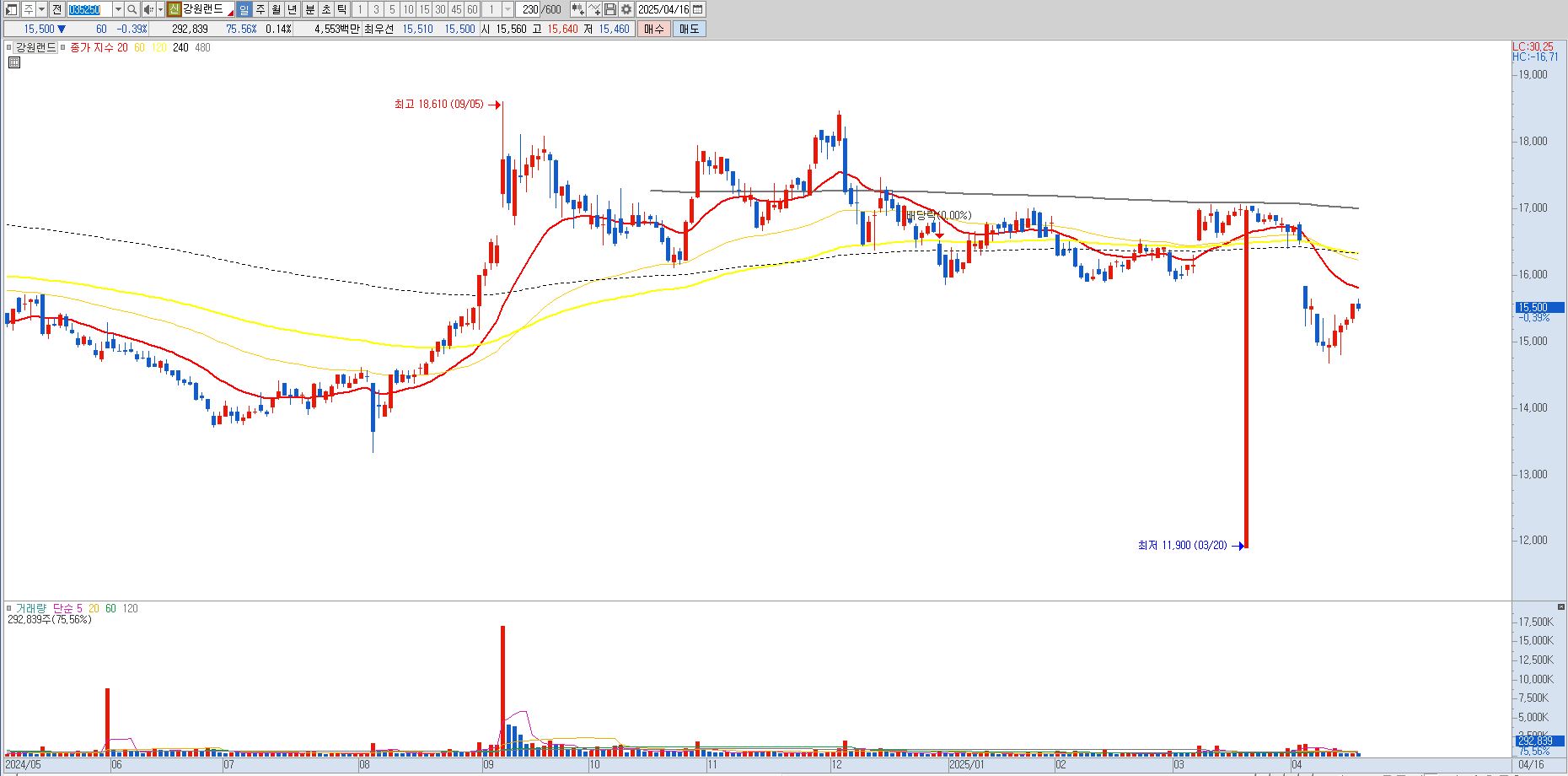Click the floppy disk save icon
Image resolution: width=1568 pixels, height=776 pixels.
[x=610, y=9]
